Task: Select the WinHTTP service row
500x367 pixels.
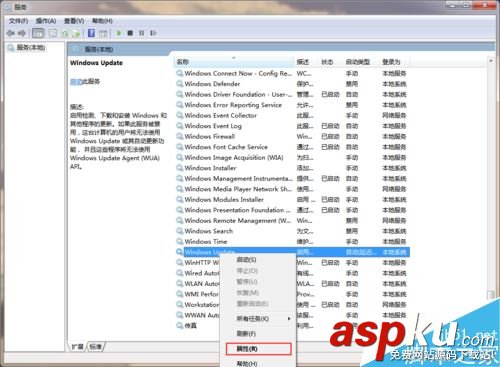Action: [202, 263]
